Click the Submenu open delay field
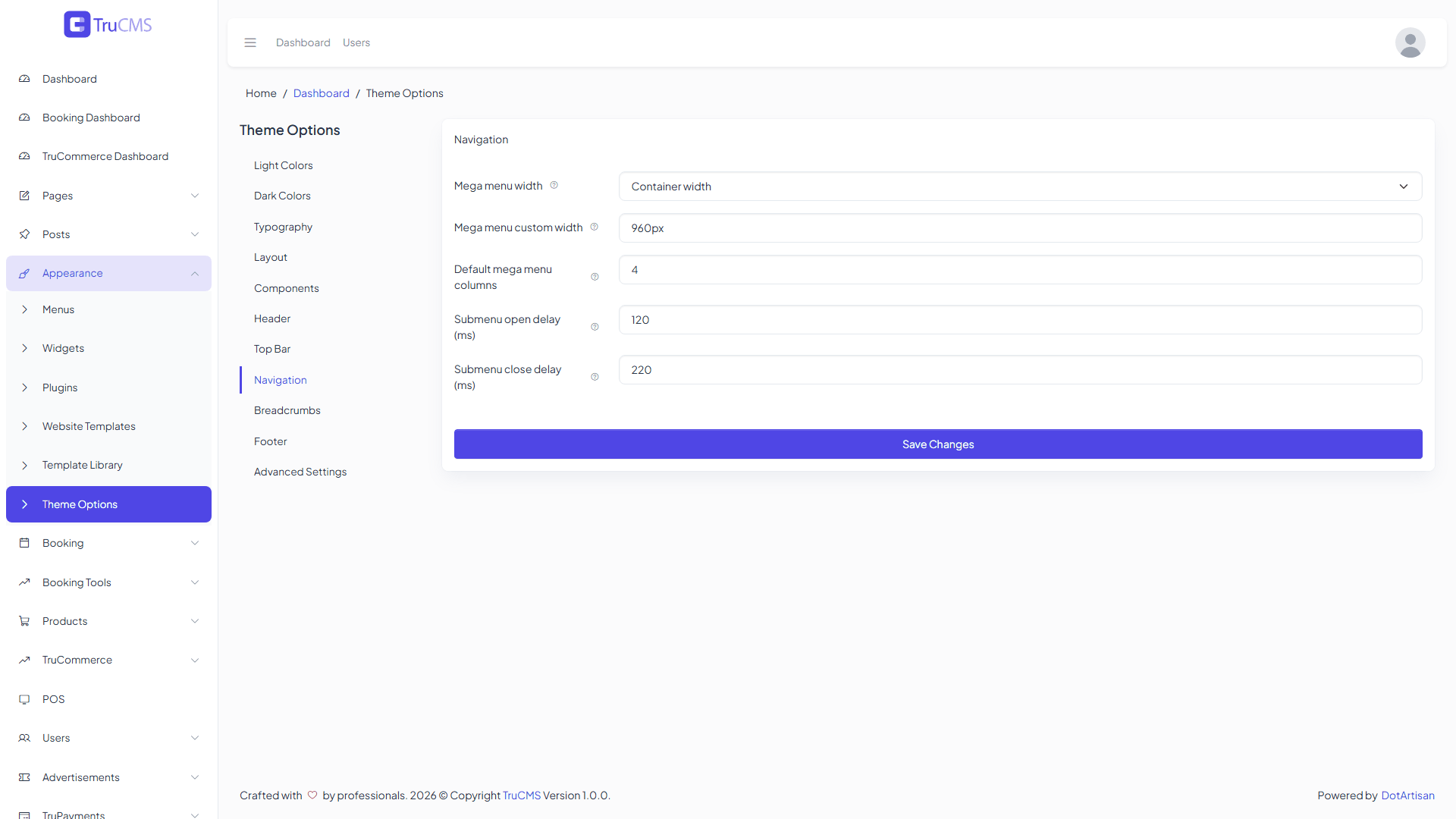 point(1020,320)
